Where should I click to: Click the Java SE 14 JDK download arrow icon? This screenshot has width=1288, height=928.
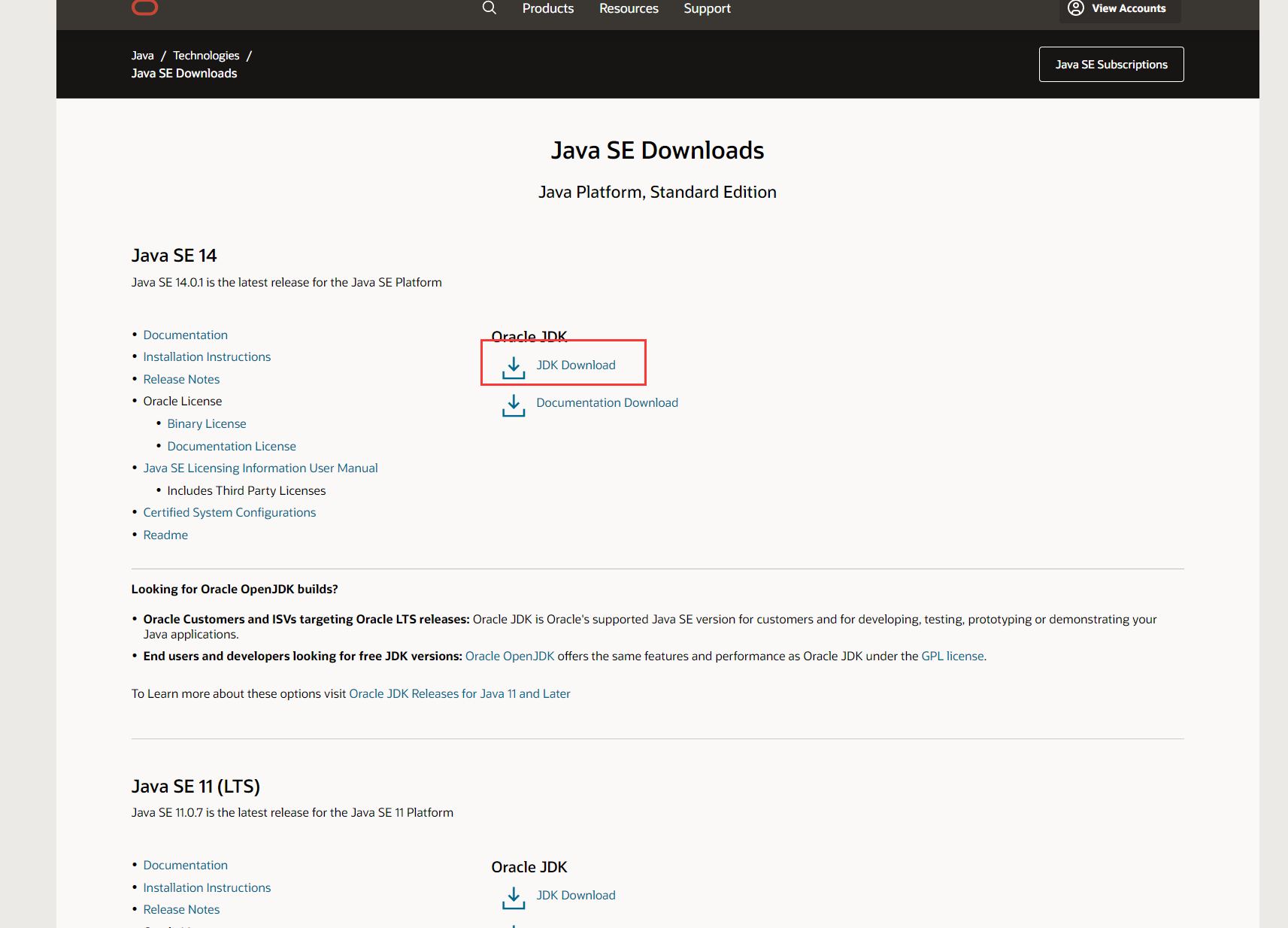tap(514, 368)
